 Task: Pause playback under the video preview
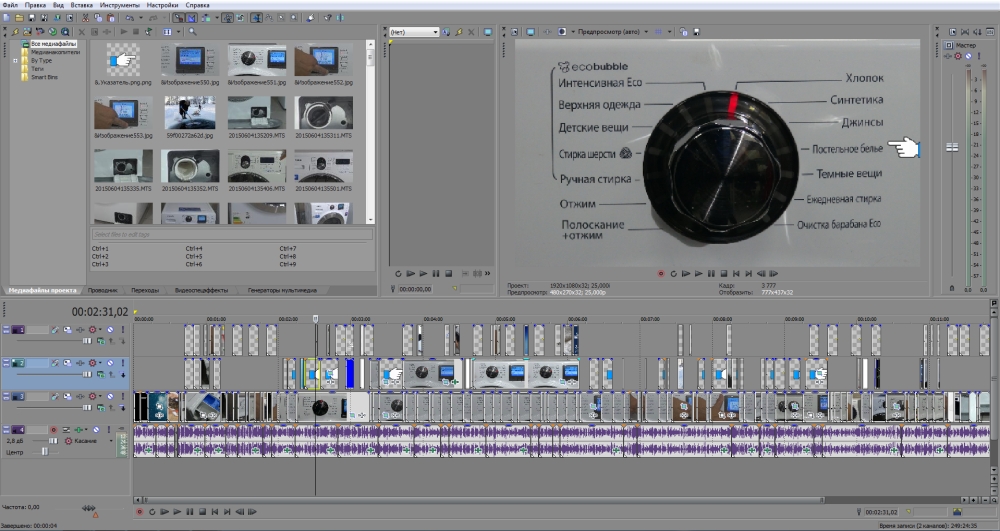[x=710, y=273]
